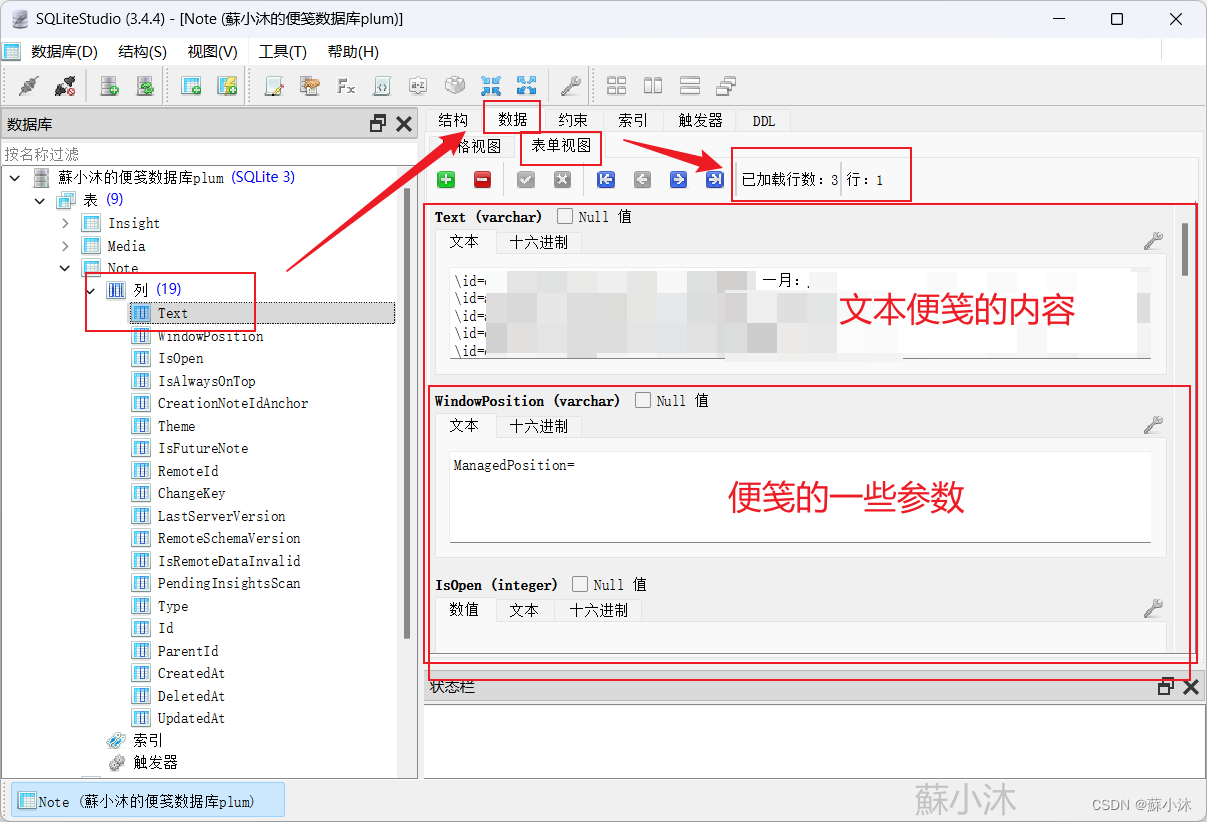Image resolution: width=1207 pixels, height=822 pixels.
Task: Click the connect to database plug icon
Action: 29,86
